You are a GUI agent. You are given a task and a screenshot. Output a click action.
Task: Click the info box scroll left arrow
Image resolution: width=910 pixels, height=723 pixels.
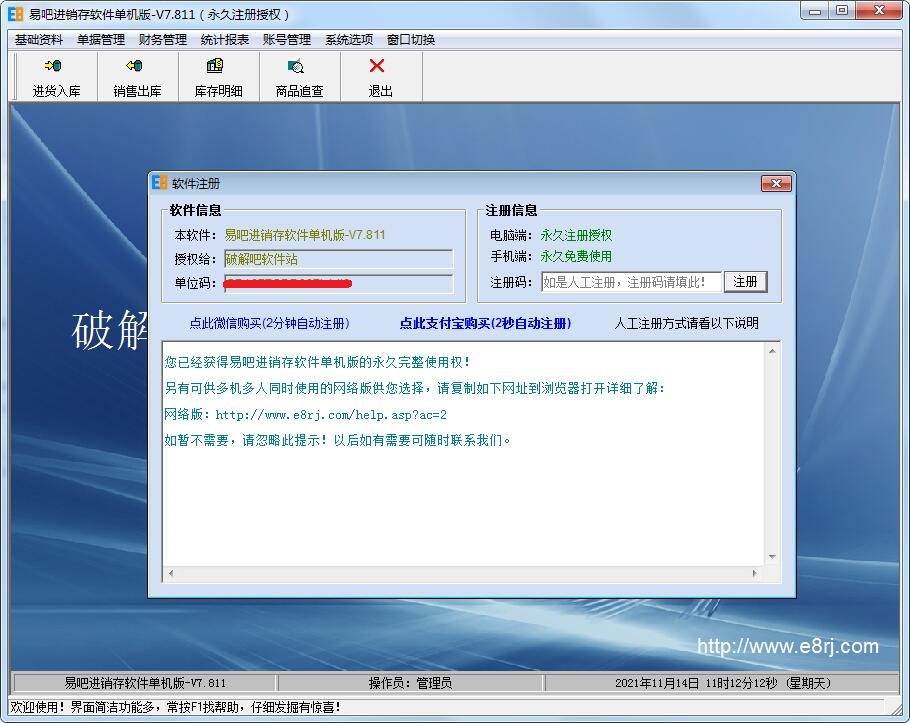click(x=171, y=573)
